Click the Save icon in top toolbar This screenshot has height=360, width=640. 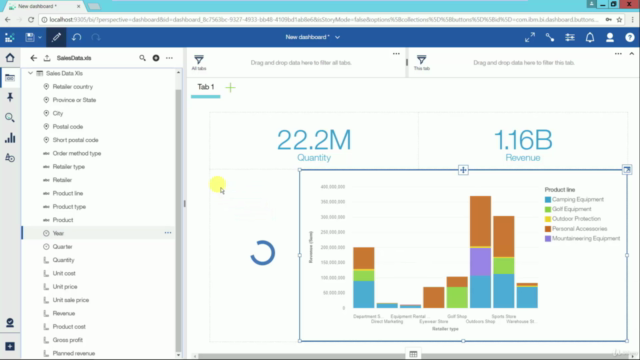(x=30, y=38)
